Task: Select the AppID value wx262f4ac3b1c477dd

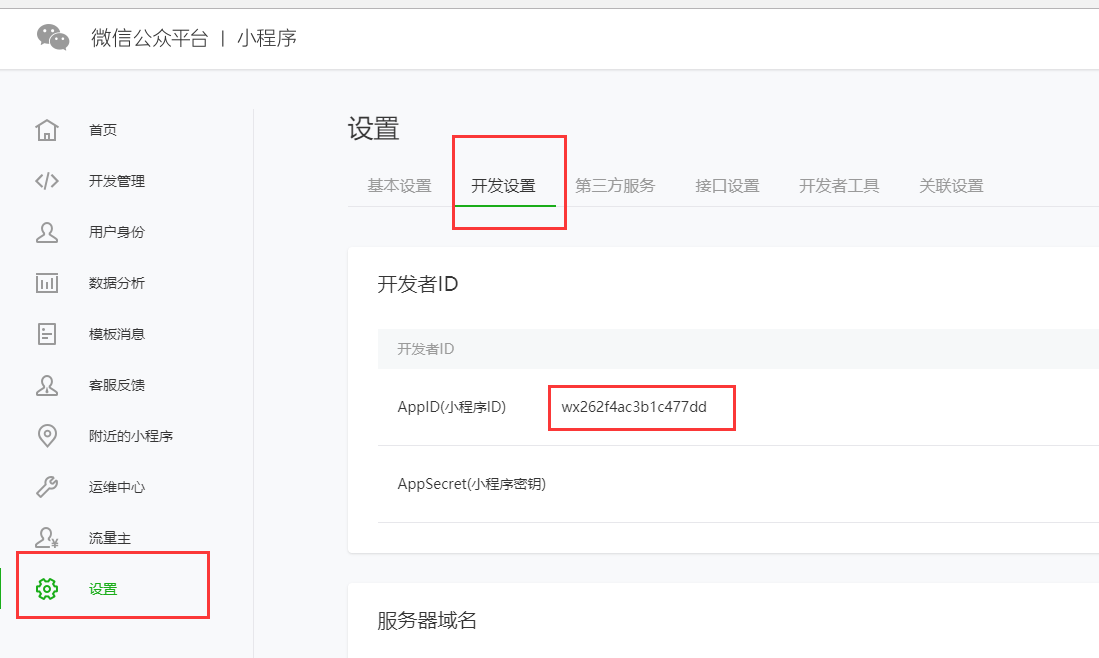Action: click(x=634, y=407)
